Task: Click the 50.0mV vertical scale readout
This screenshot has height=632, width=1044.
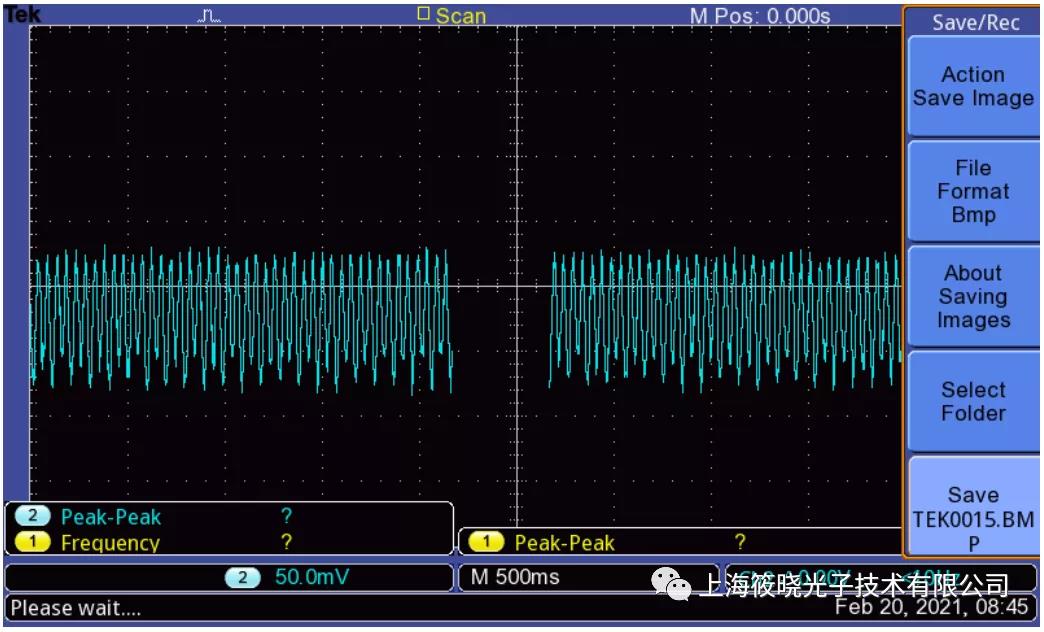Action: click(312, 577)
